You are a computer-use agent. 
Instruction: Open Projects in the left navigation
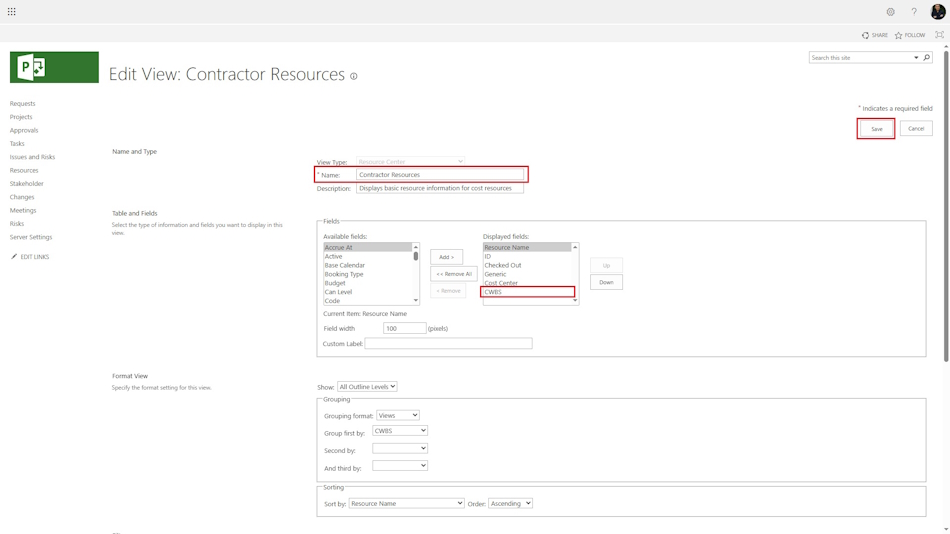click(x=21, y=117)
